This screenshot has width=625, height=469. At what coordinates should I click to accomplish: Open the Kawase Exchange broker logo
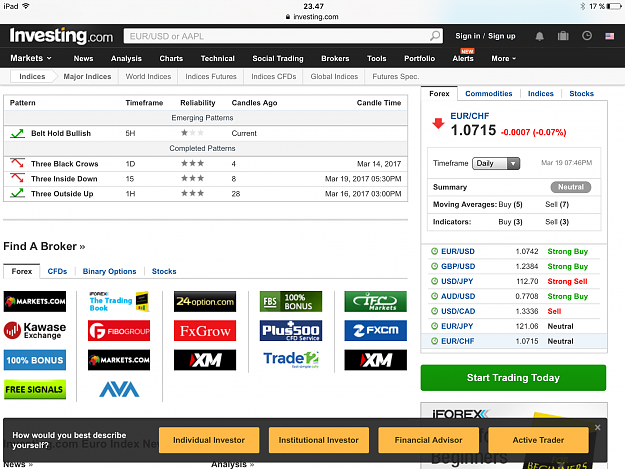pyautogui.click(x=35, y=331)
